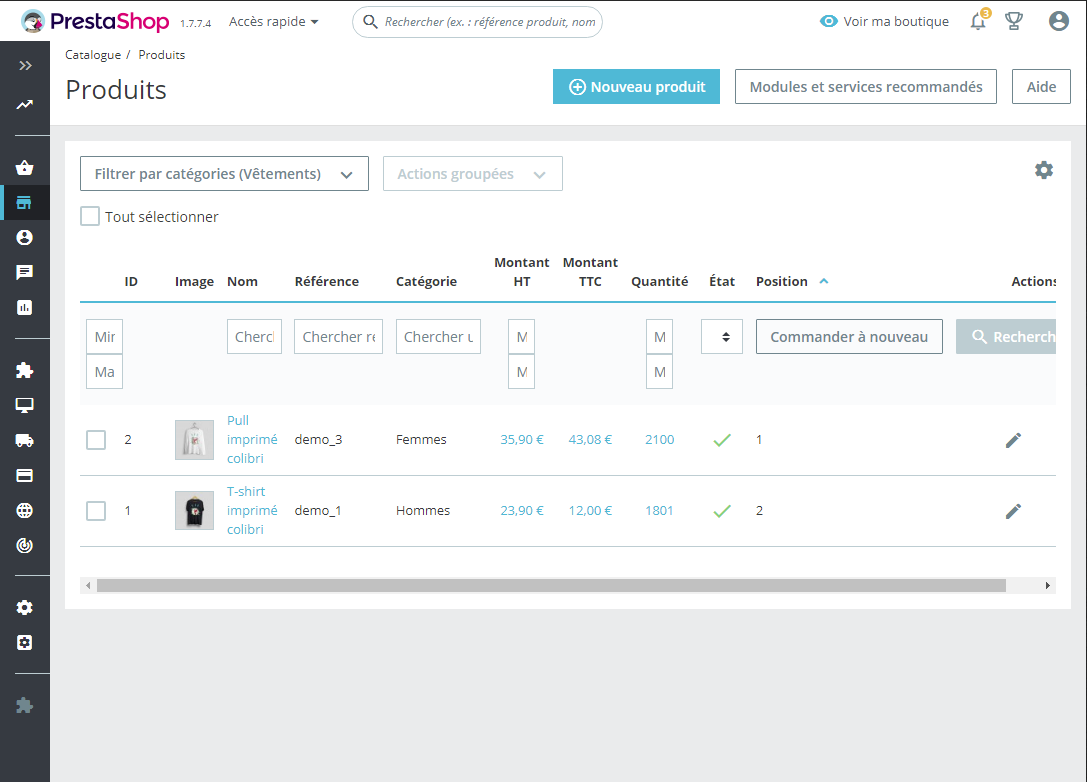Focus the Nom filter field
1087x782 pixels.
(x=254, y=337)
